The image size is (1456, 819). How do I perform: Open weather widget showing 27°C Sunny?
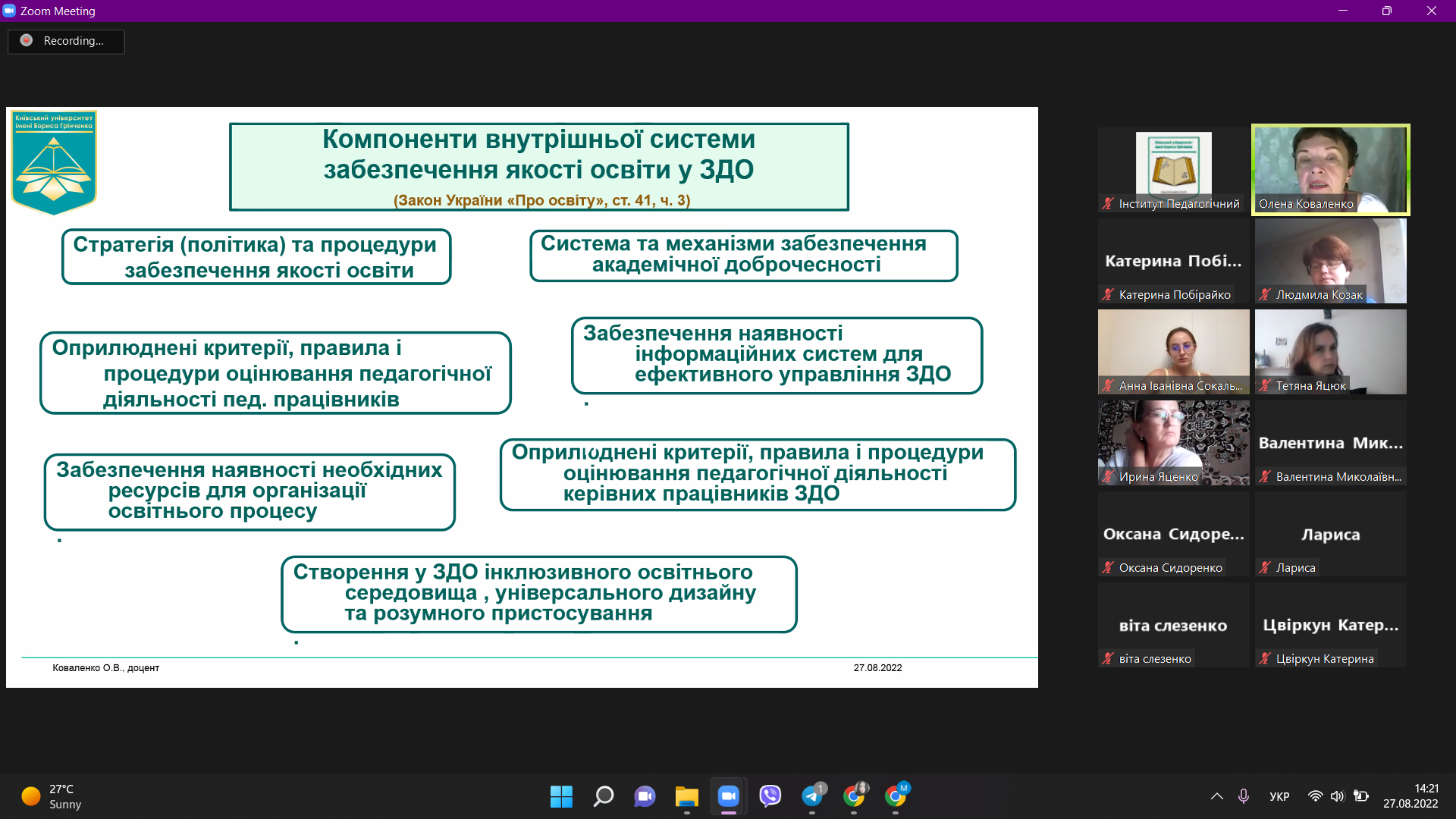[x=52, y=796]
